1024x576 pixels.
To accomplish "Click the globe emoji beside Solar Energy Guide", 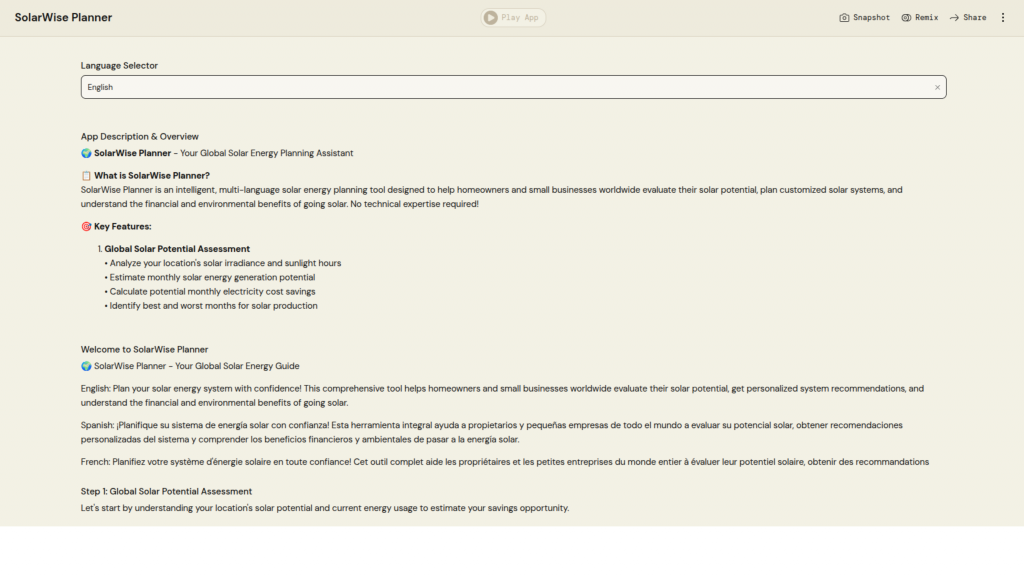I will [86, 366].
